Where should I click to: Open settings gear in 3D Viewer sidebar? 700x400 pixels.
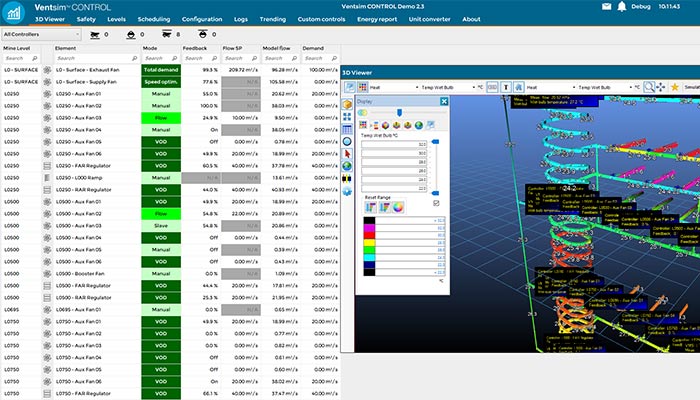[x=347, y=190]
